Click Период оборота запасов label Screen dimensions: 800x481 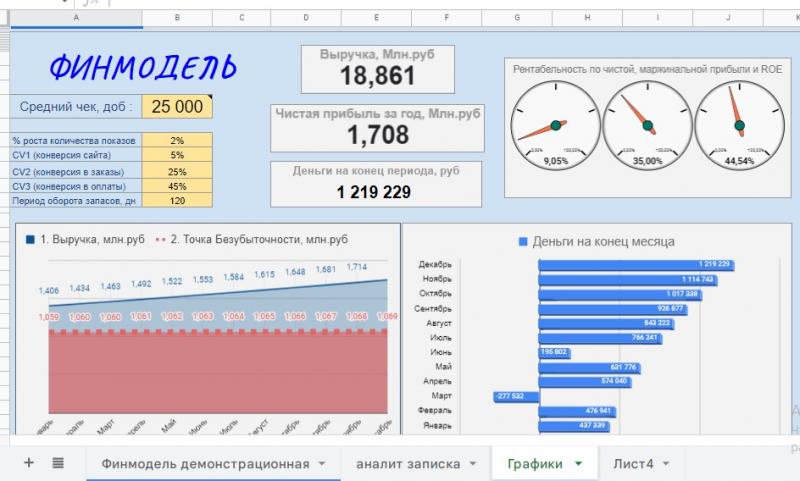(x=74, y=200)
